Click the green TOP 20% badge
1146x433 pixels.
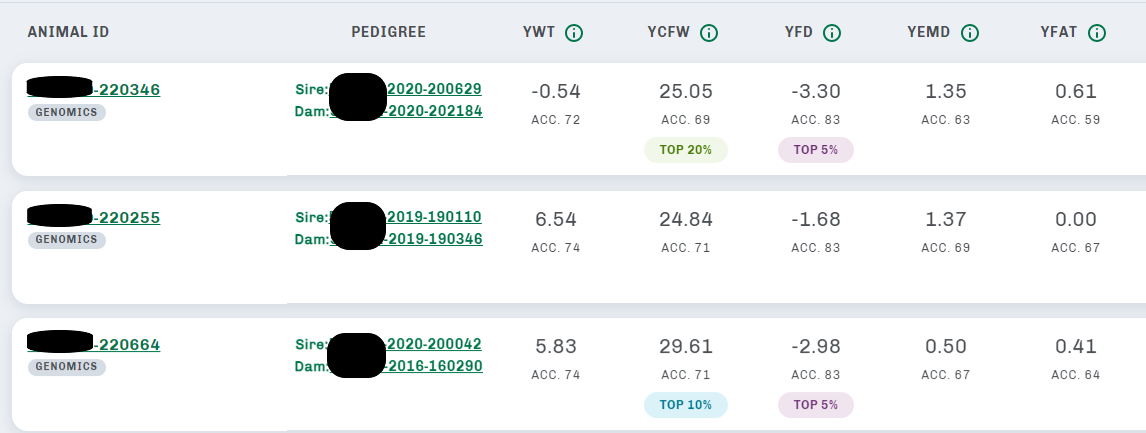pos(686,150)
